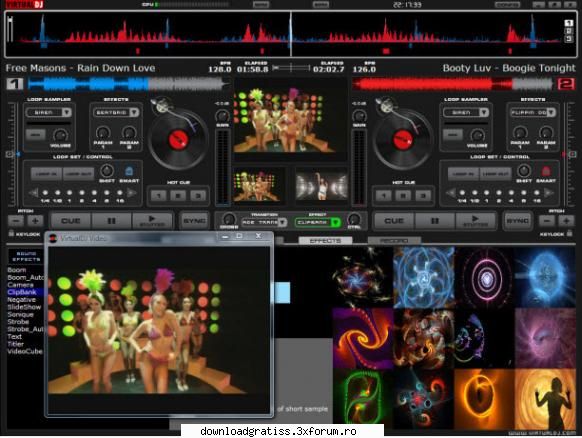The height and width of the screenshot is (438, 582).
Task: Click deck 1 effect Param 1 knob
Action: point(103,133)
